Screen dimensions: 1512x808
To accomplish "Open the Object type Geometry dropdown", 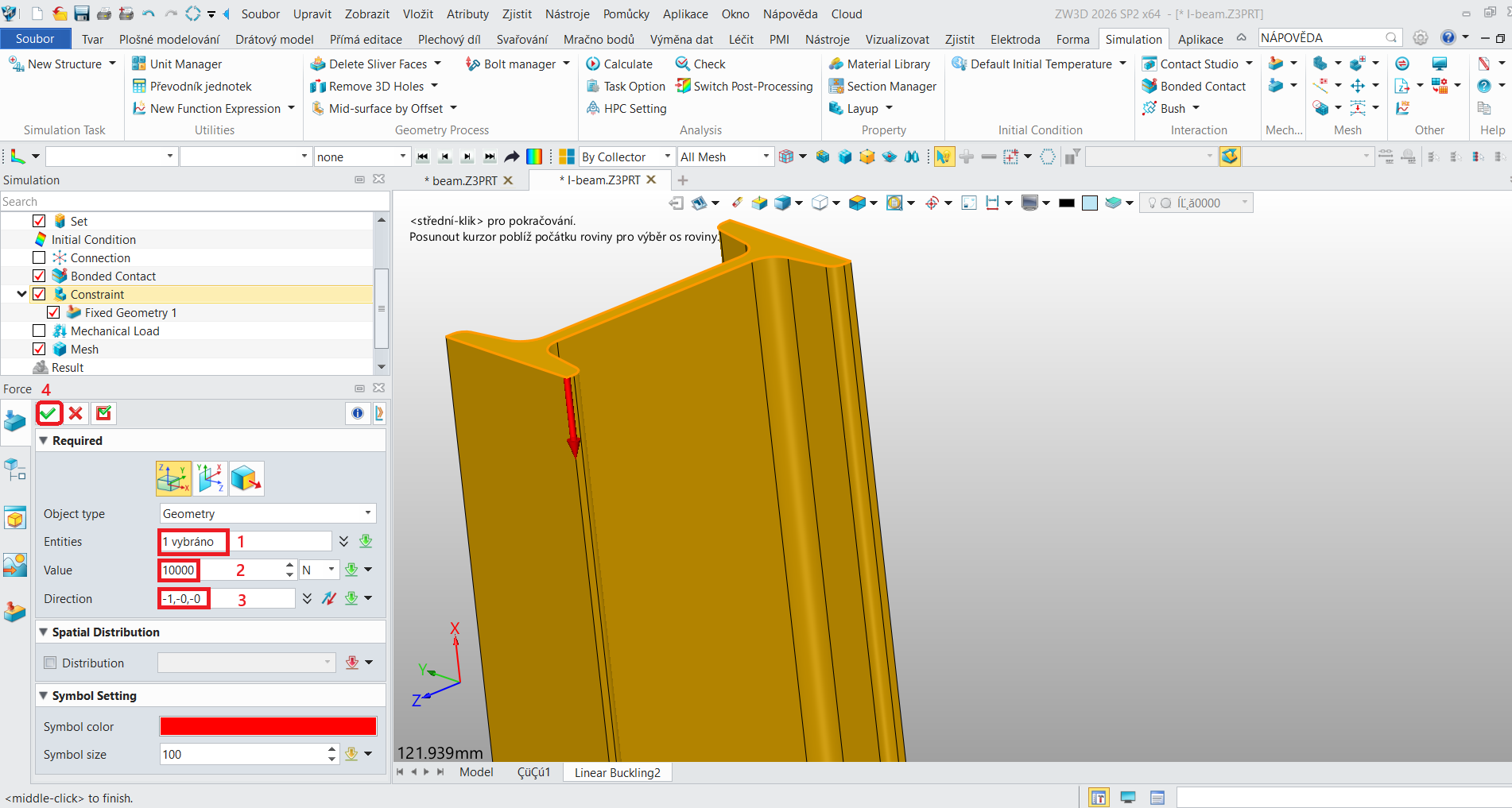I will coord(268,513).
